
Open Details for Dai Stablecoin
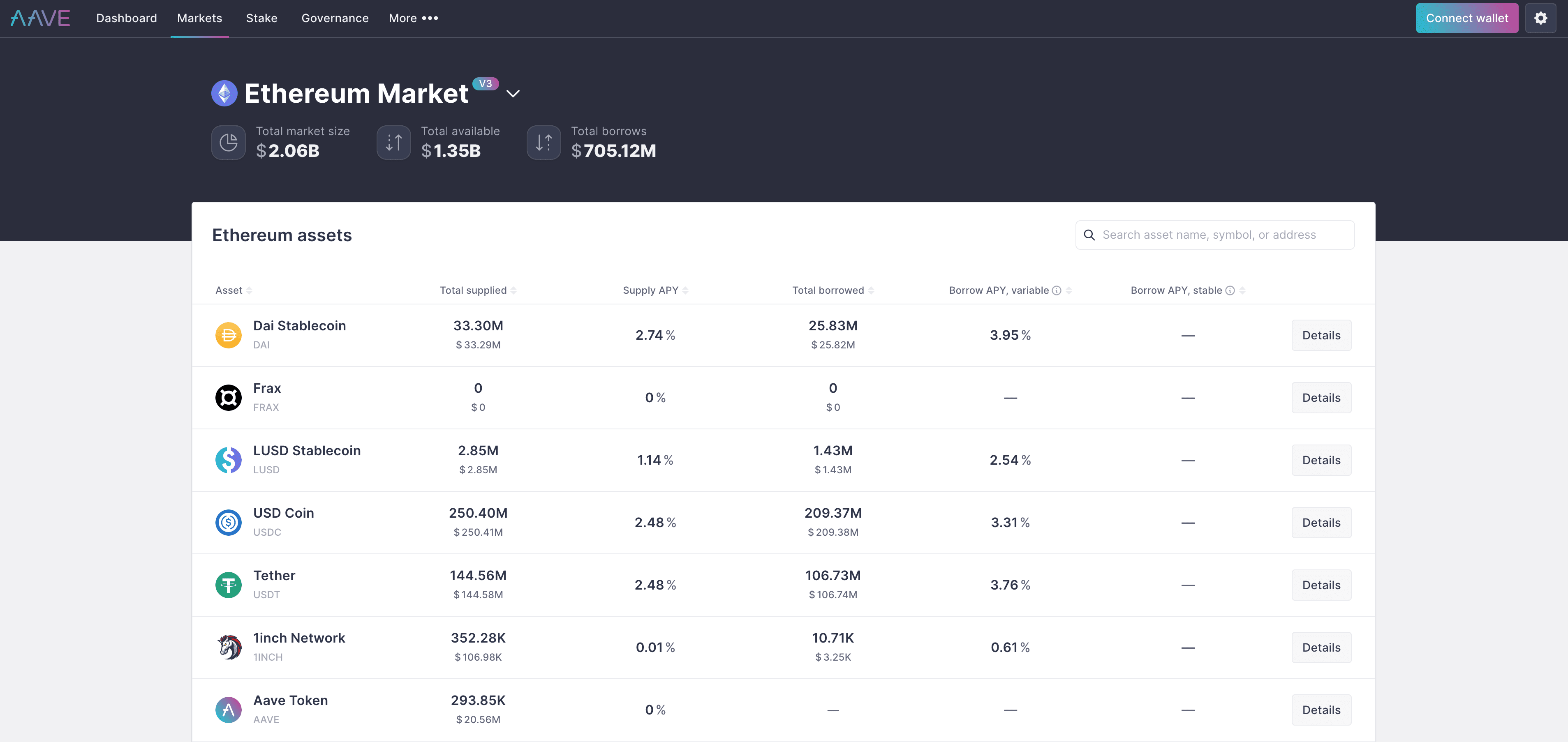tap(1321, 334)
